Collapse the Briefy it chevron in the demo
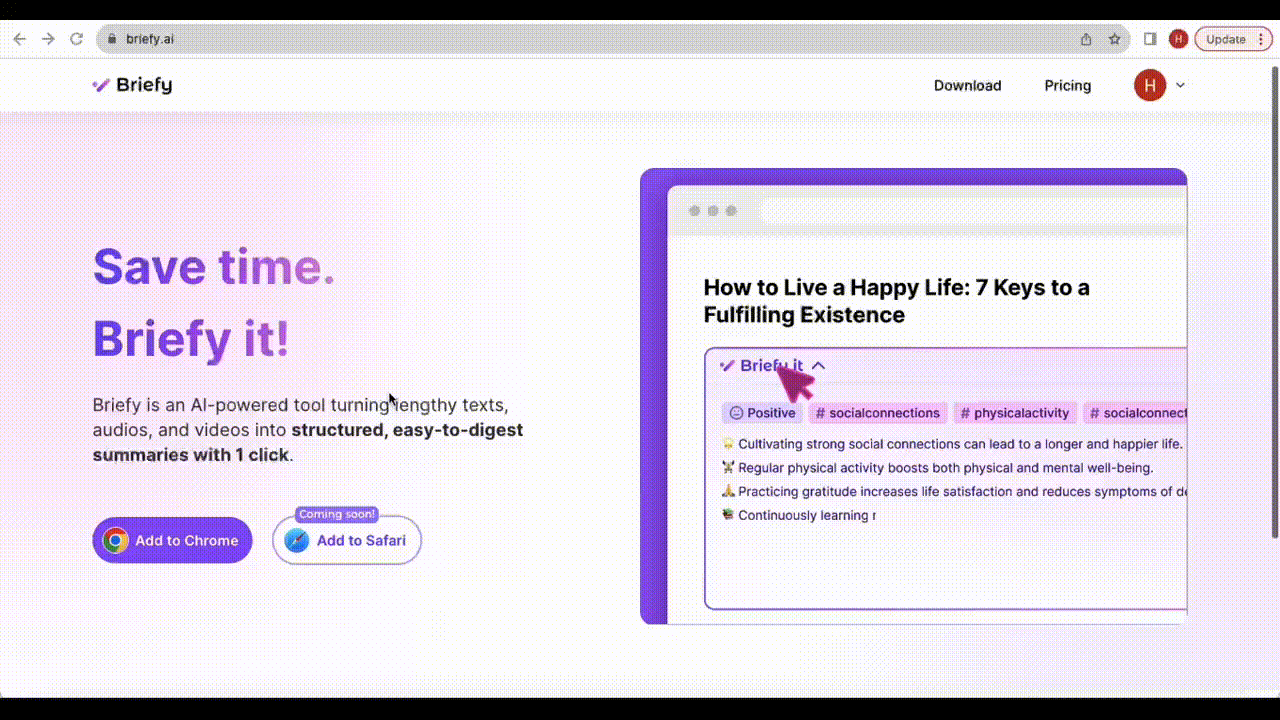 (818, 366)
